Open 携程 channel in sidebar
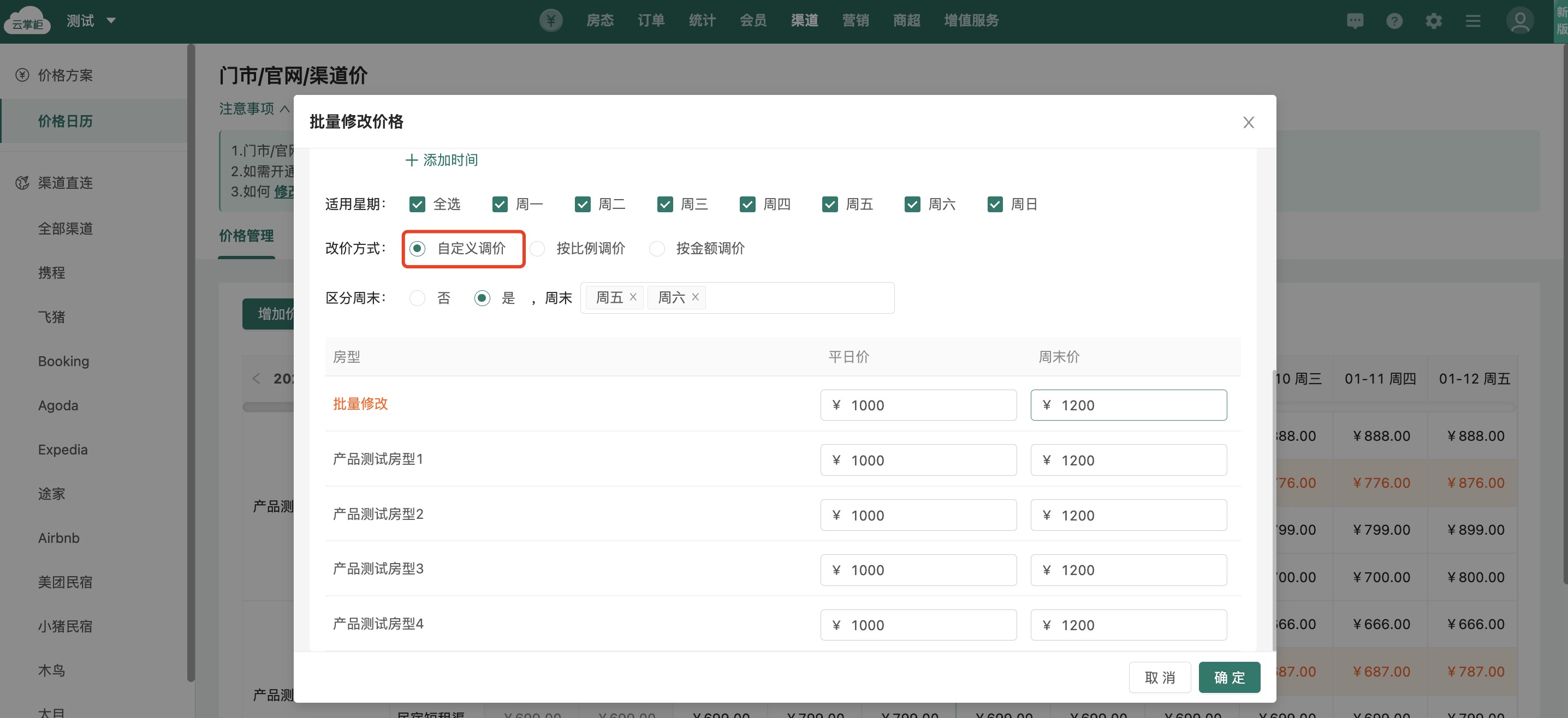 tap(51, 273)
